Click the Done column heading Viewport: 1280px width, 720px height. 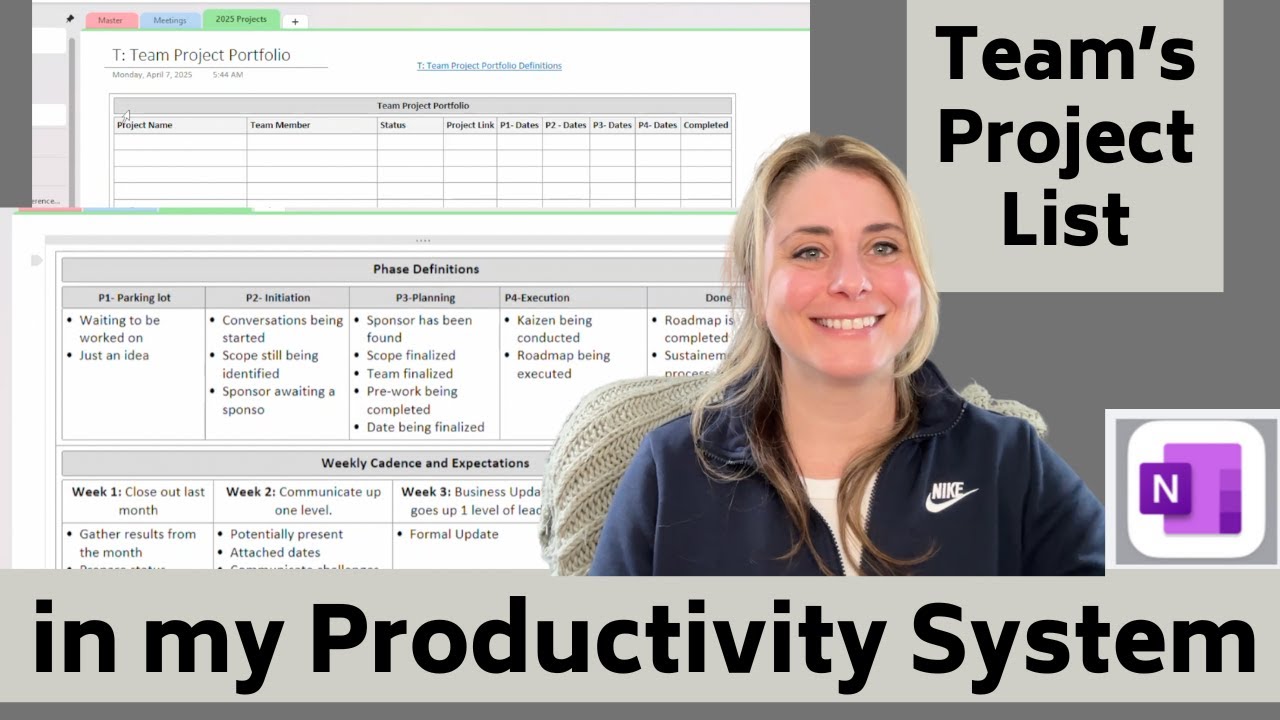click(692, 298)
